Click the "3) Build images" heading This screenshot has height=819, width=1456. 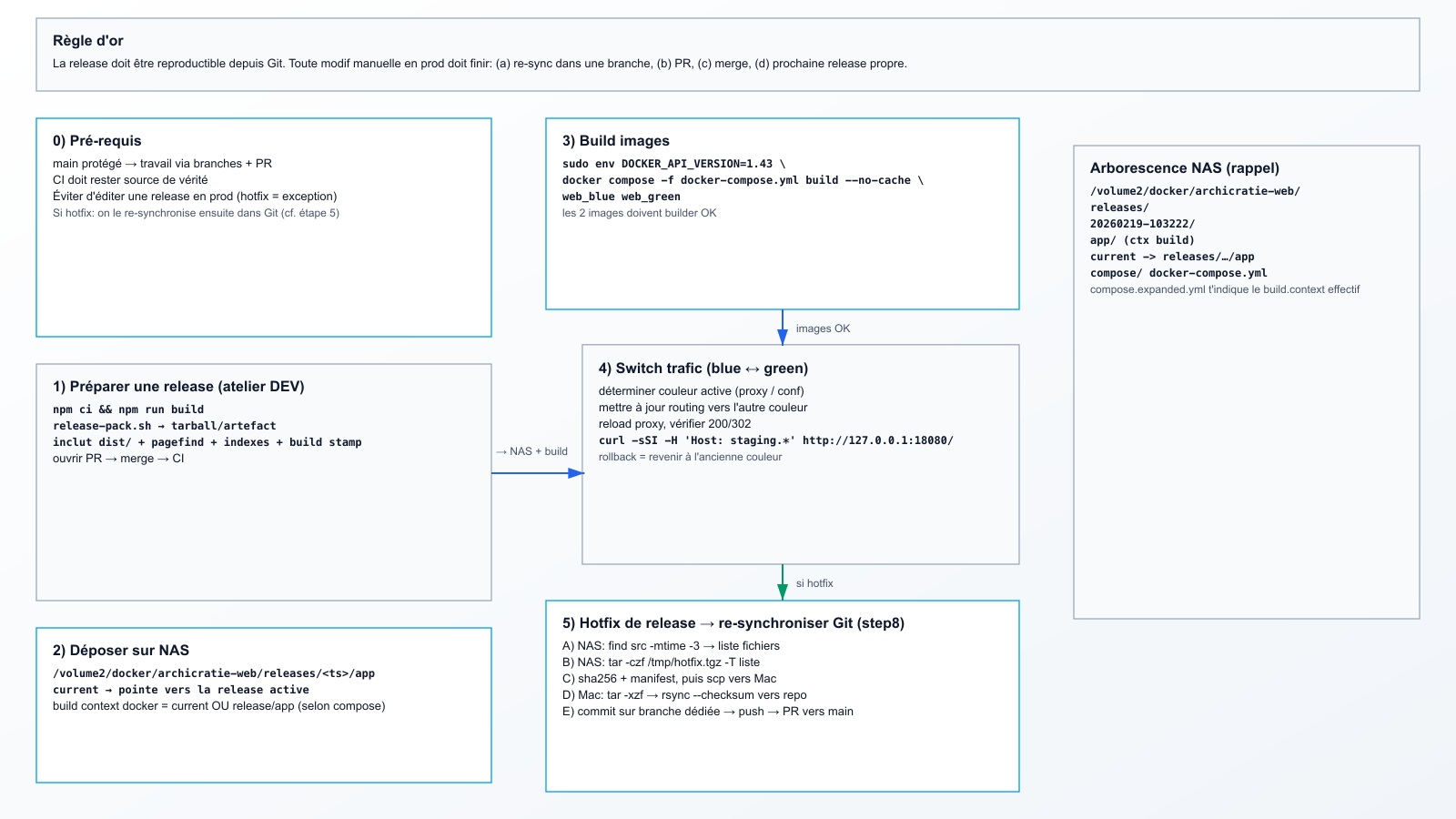[x=616, y=141]
